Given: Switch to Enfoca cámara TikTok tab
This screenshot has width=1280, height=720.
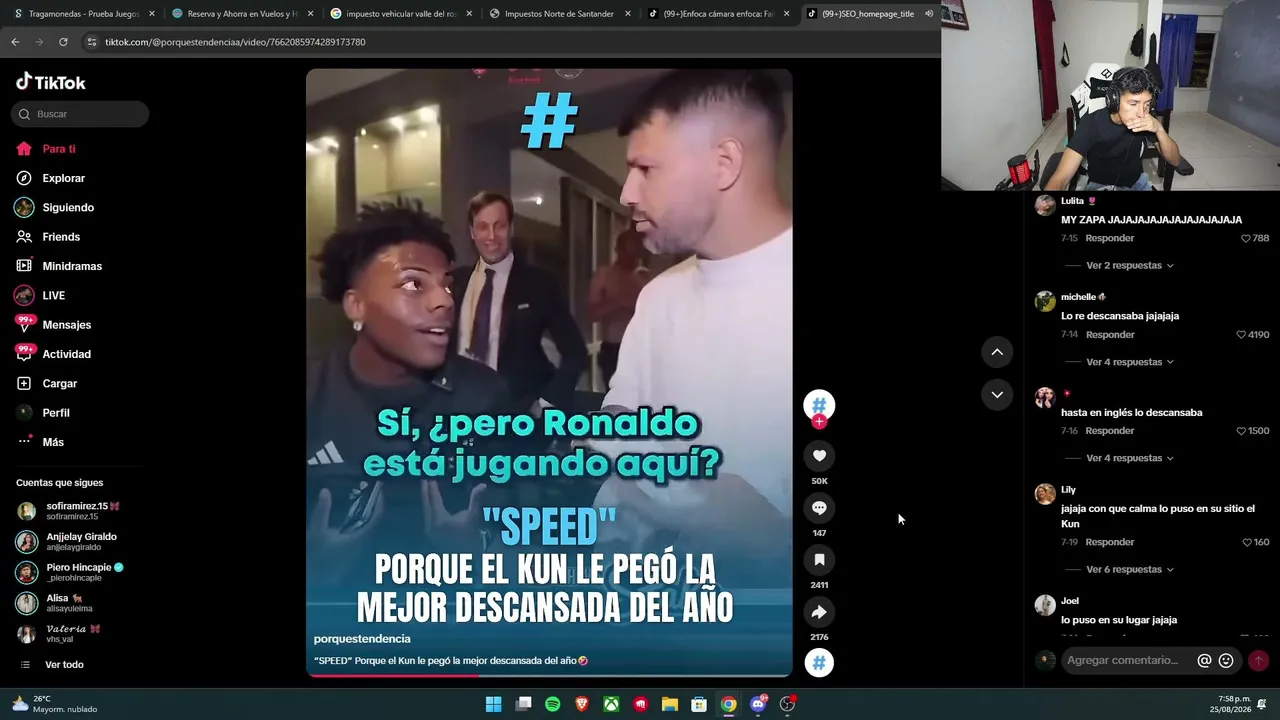Looking at the screenshot, I should point(718,14).
